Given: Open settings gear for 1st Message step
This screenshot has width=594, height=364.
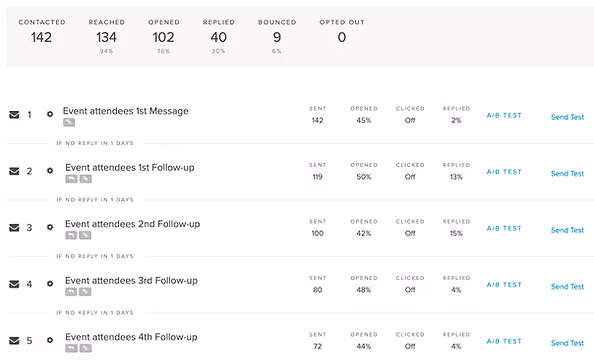Looking at the screenshot, I should tap(50, 114).
